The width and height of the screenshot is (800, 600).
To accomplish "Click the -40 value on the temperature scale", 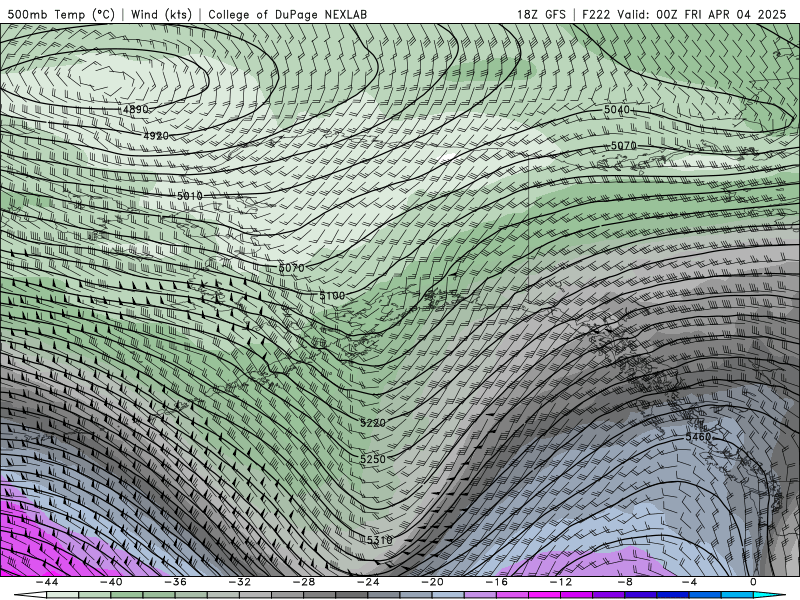I will (x=111, y=582).
